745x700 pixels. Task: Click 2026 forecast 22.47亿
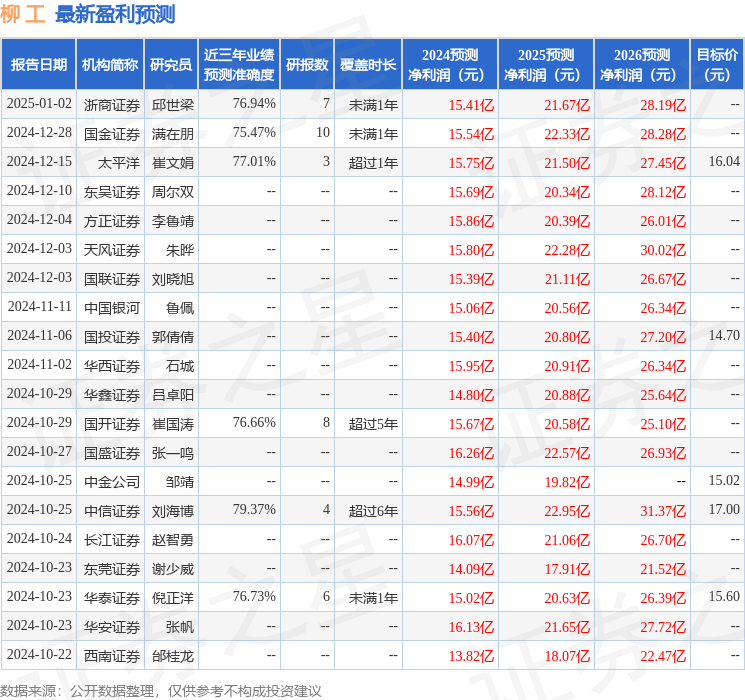tap(663, 656)
